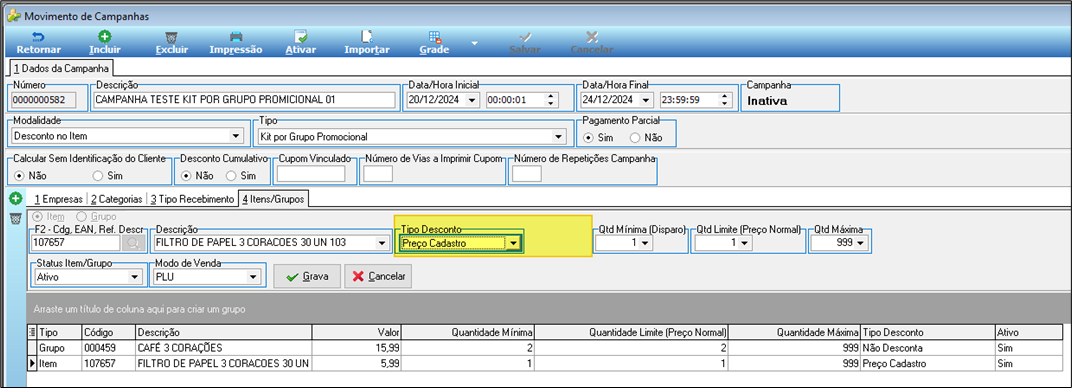
Task: Click the Descrição campaign name field
Action: pos(245,100)
